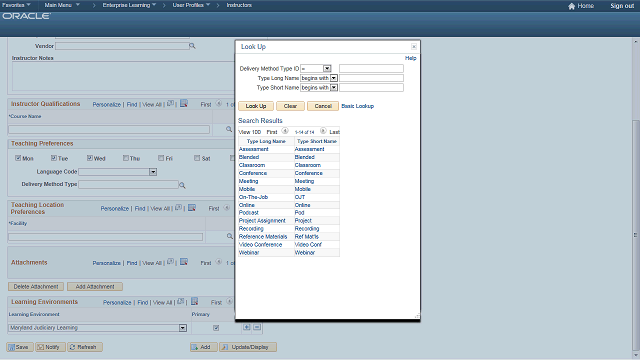Screen dimensions: 640x360
Task: Enable the Thu teaching preference checkbox
Action: click(126, 158)
